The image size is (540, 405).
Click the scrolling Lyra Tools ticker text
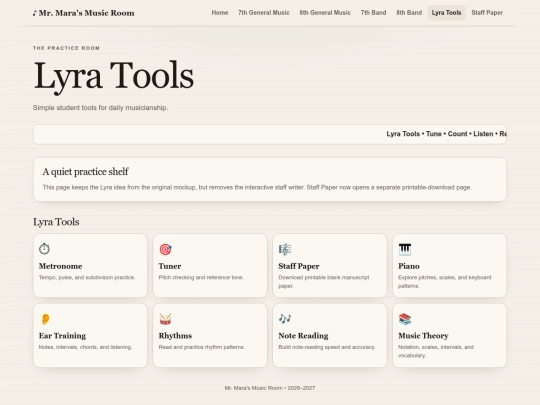(446, 134)
